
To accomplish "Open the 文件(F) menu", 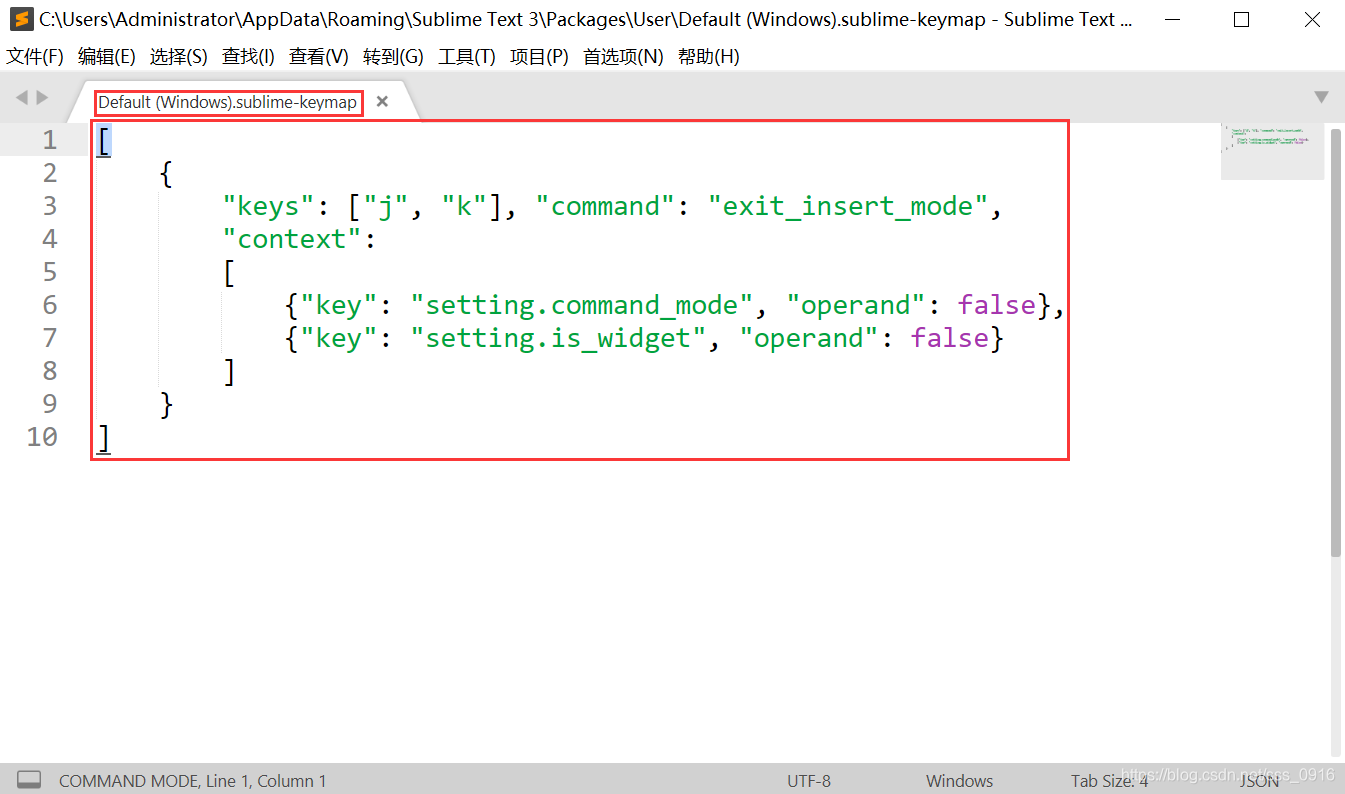I will click(x=35, y=57).
